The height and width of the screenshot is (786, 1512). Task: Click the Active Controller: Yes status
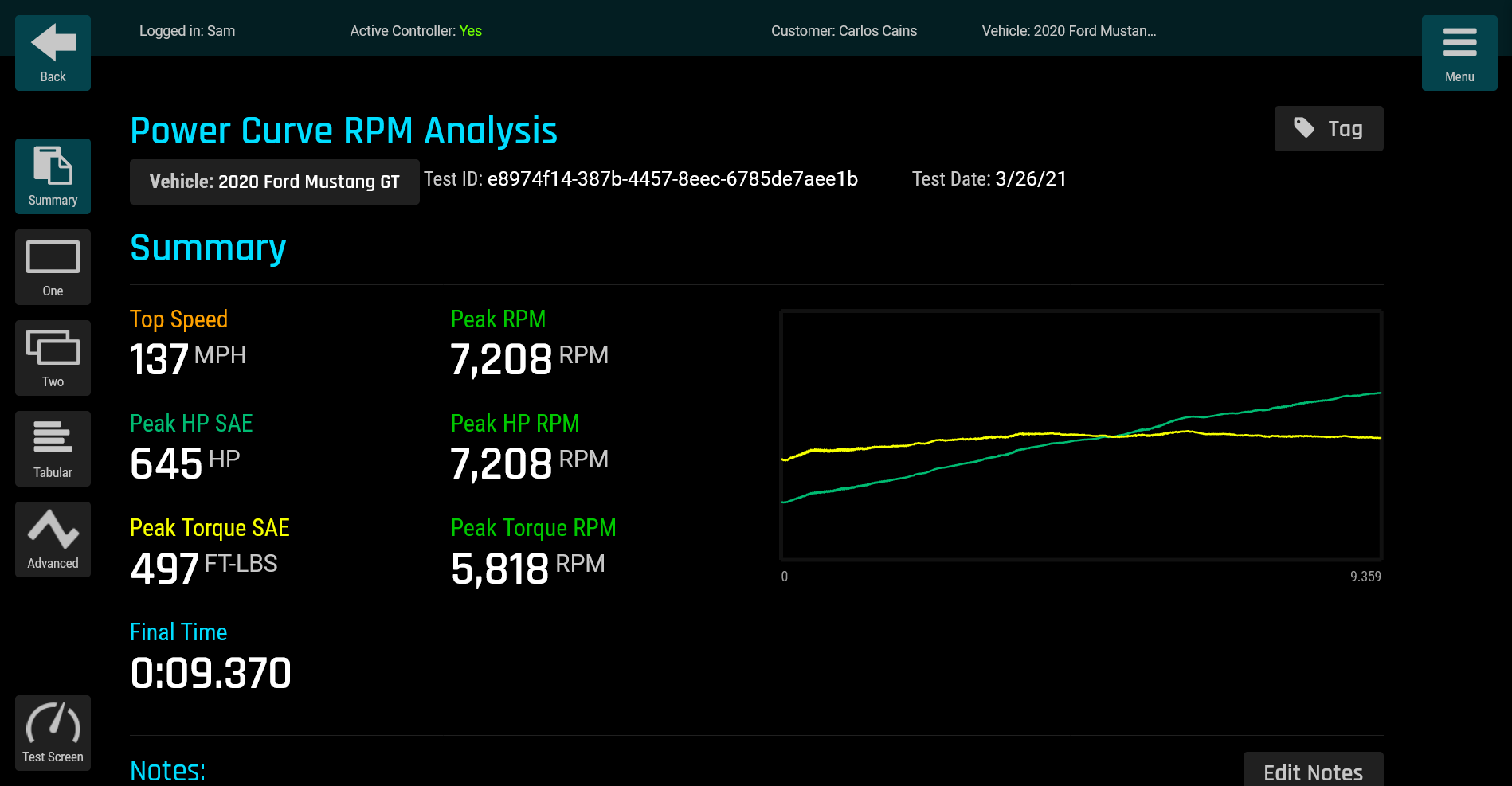point(416,31)
